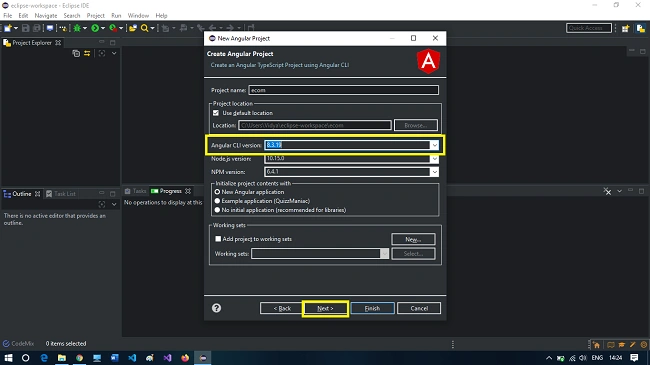Switch to the Task List tab

coord(61,194)
